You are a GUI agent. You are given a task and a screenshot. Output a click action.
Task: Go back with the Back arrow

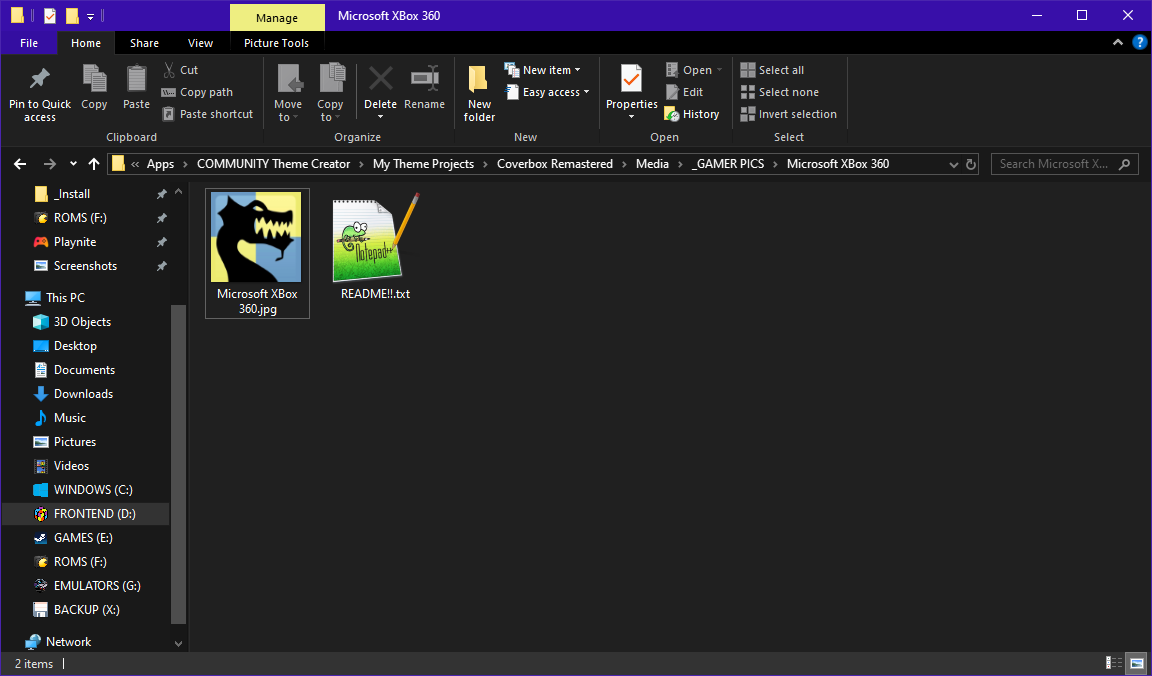[21, 164]
